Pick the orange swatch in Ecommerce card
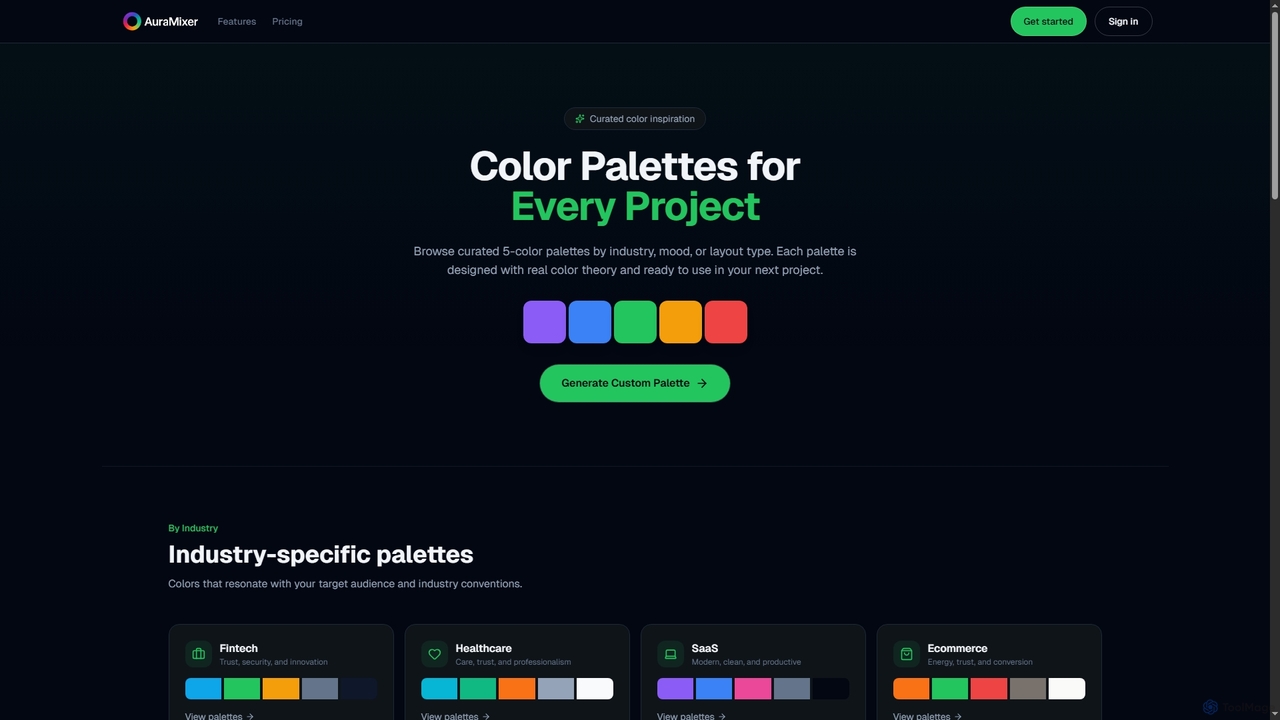This screenshot has height=720, width=1280. point(911,688)
